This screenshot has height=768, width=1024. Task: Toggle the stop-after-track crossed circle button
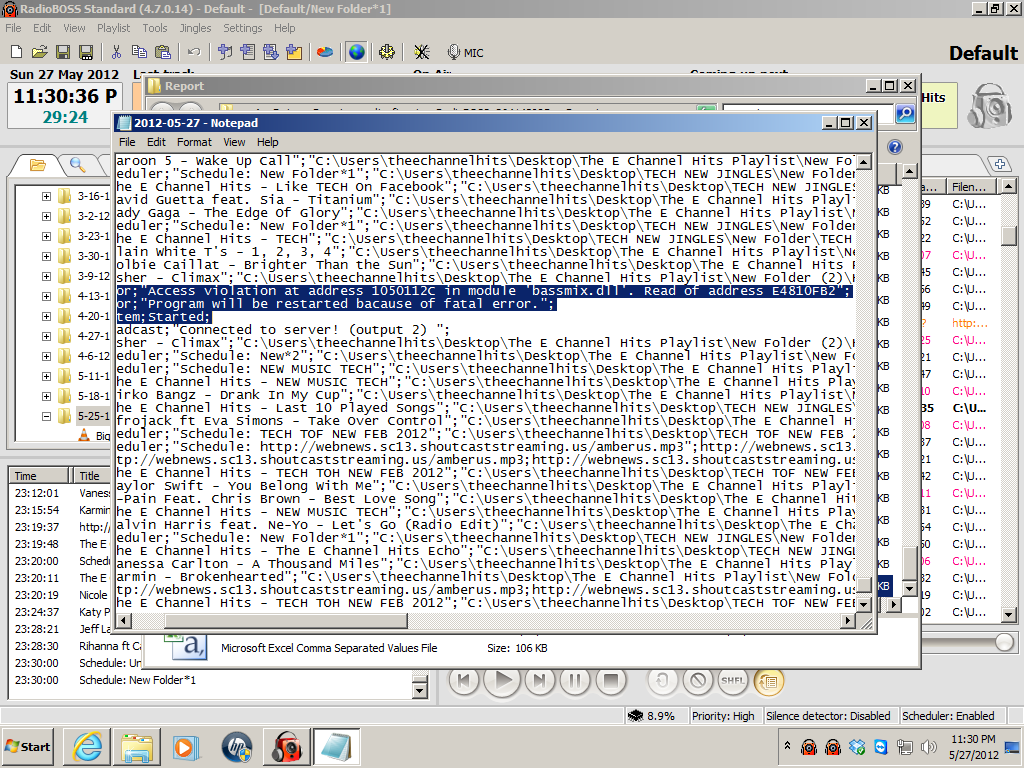click(x=697, y=681)
